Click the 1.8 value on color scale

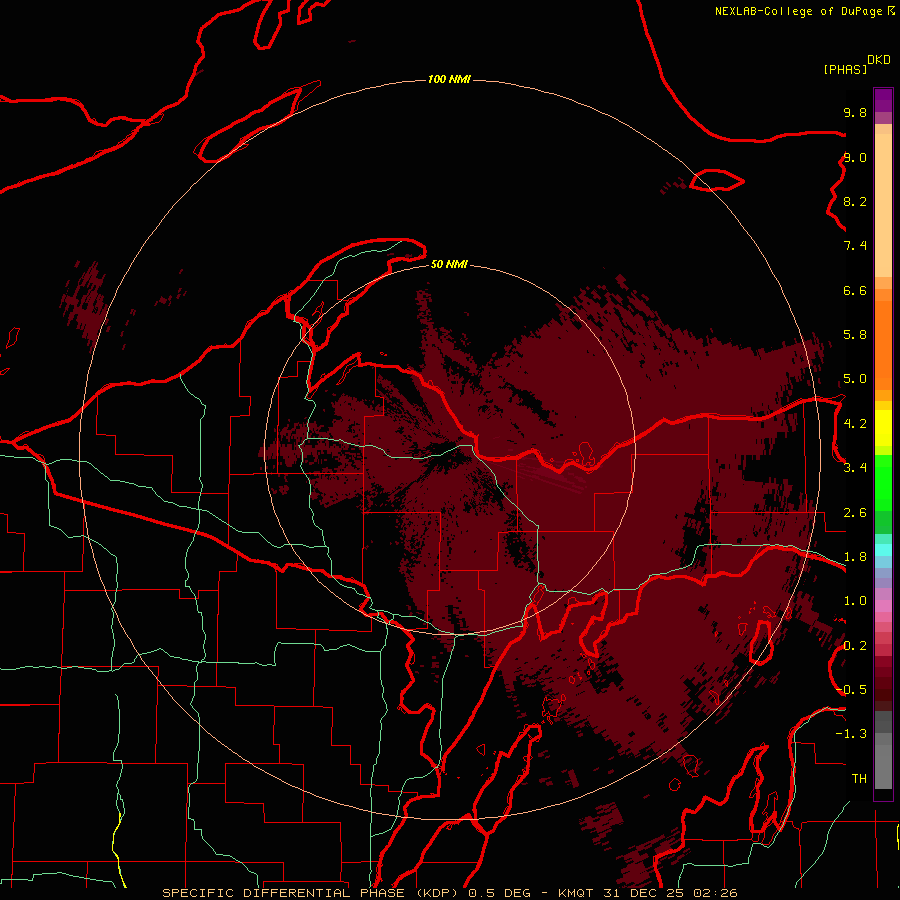pos(855,557)
